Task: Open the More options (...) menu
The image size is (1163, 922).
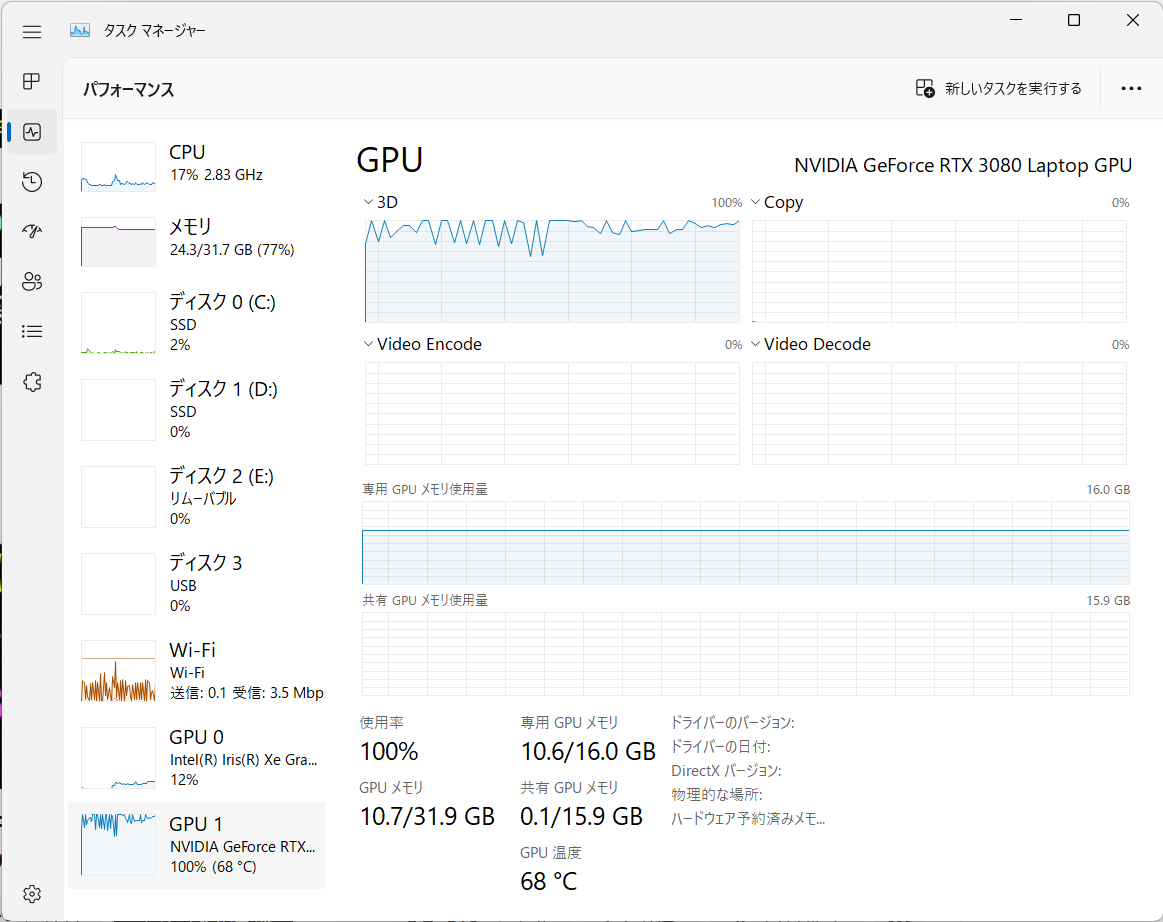Action: coord(1131,88)
